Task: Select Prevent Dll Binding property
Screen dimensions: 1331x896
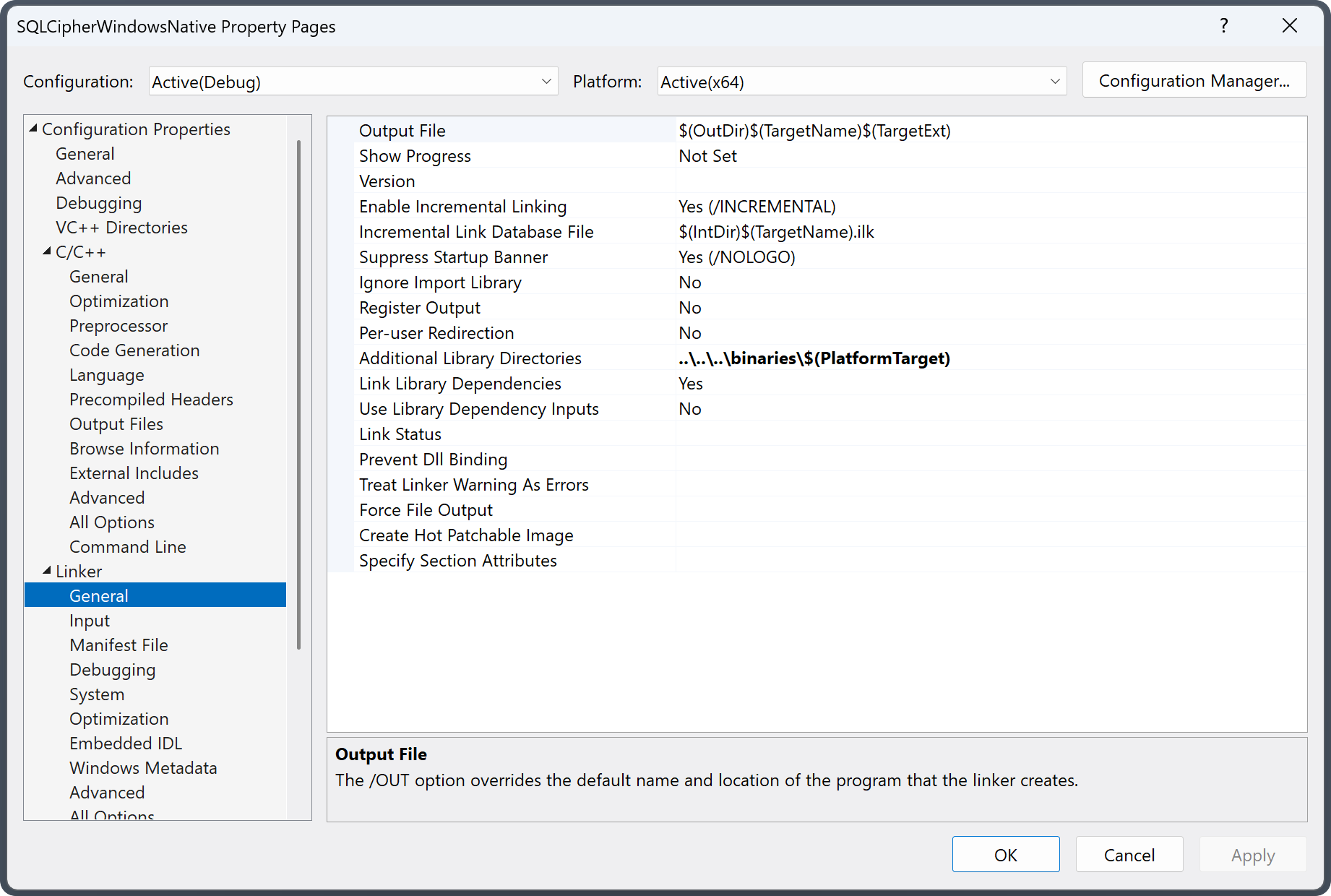Action: point(433,460)
